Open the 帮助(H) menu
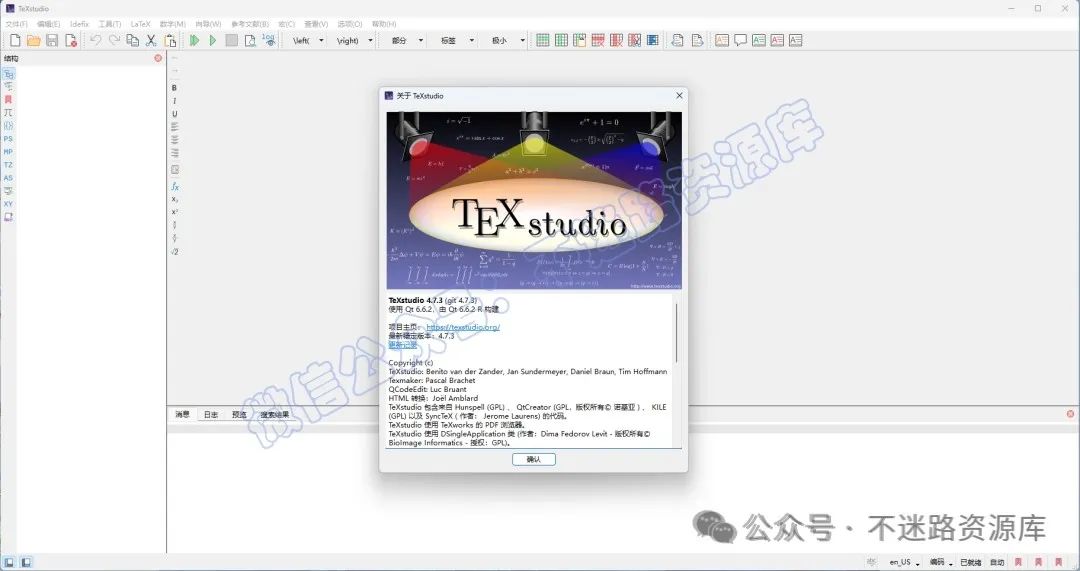 384,24
